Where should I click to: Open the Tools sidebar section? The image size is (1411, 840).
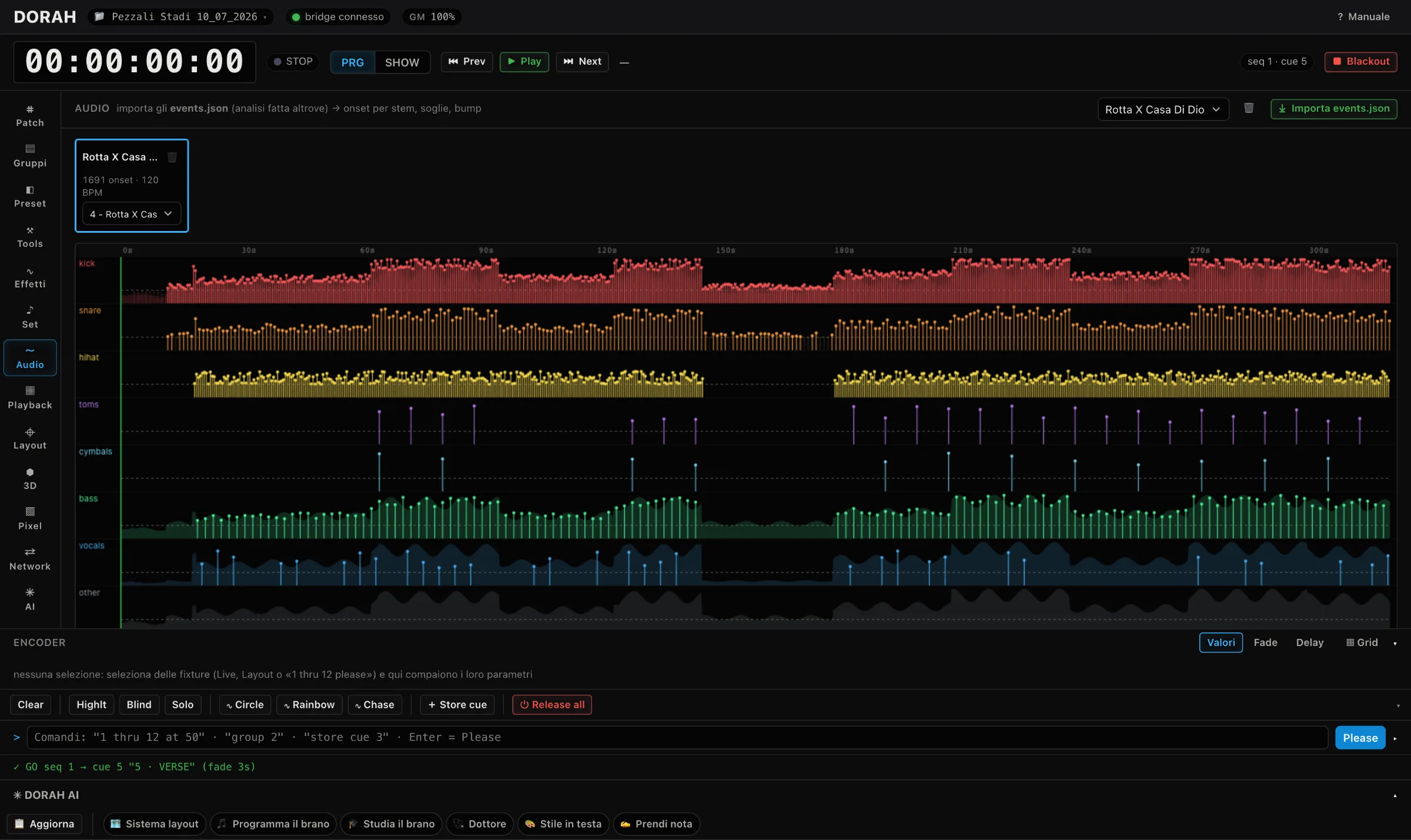[x=30, y=237]
